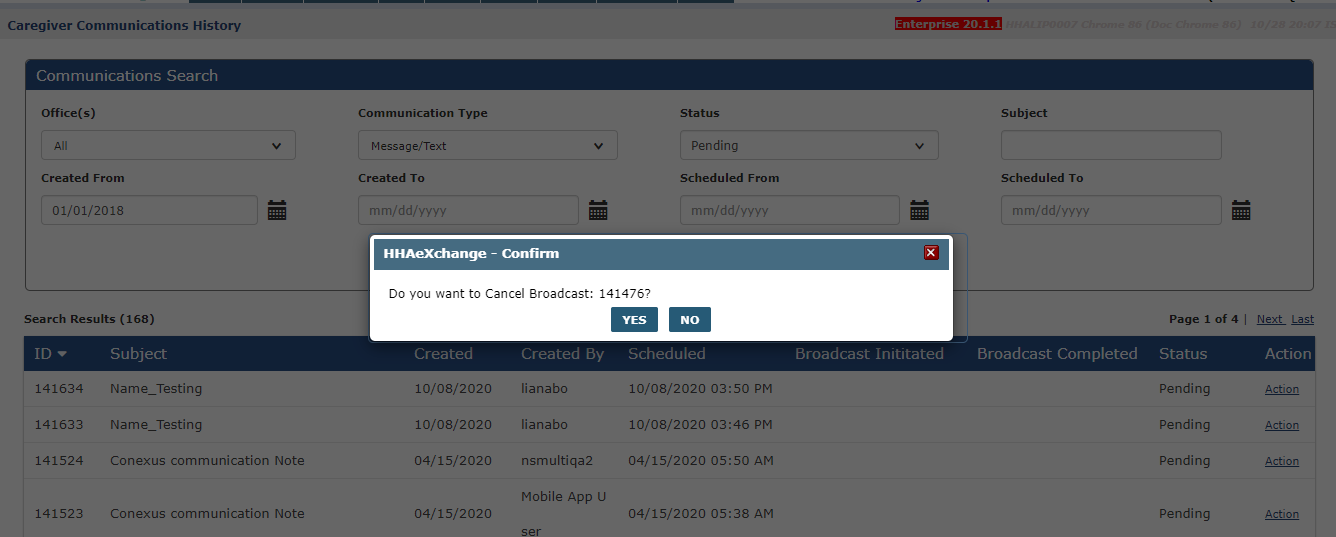Open the Scheduled To calendar picker
Viewport: 1336px width, 537px height.
pyautogui.click(x=1241, y=210)
